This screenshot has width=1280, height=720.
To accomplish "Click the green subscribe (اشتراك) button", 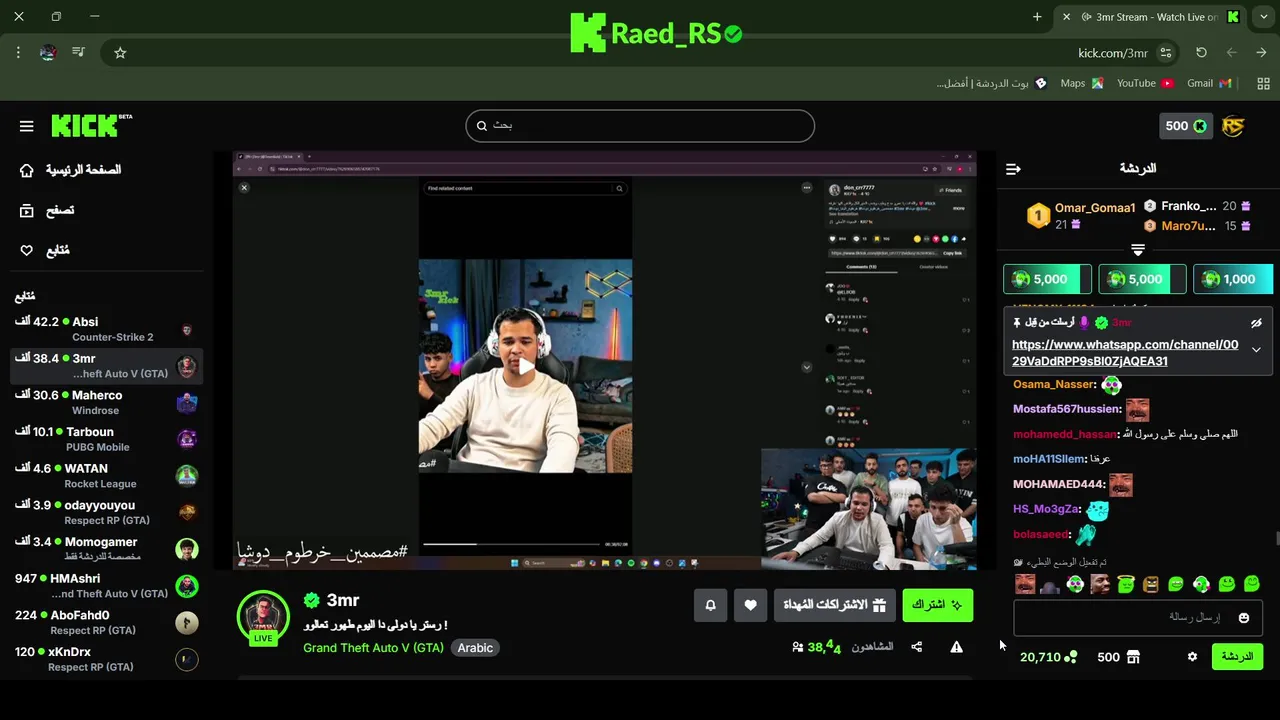I will [937, 605].
